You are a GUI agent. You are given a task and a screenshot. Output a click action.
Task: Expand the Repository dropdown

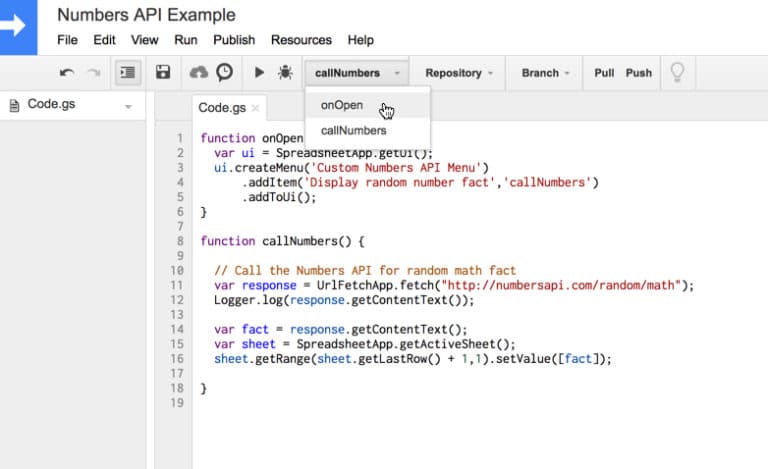pos(458,73)
